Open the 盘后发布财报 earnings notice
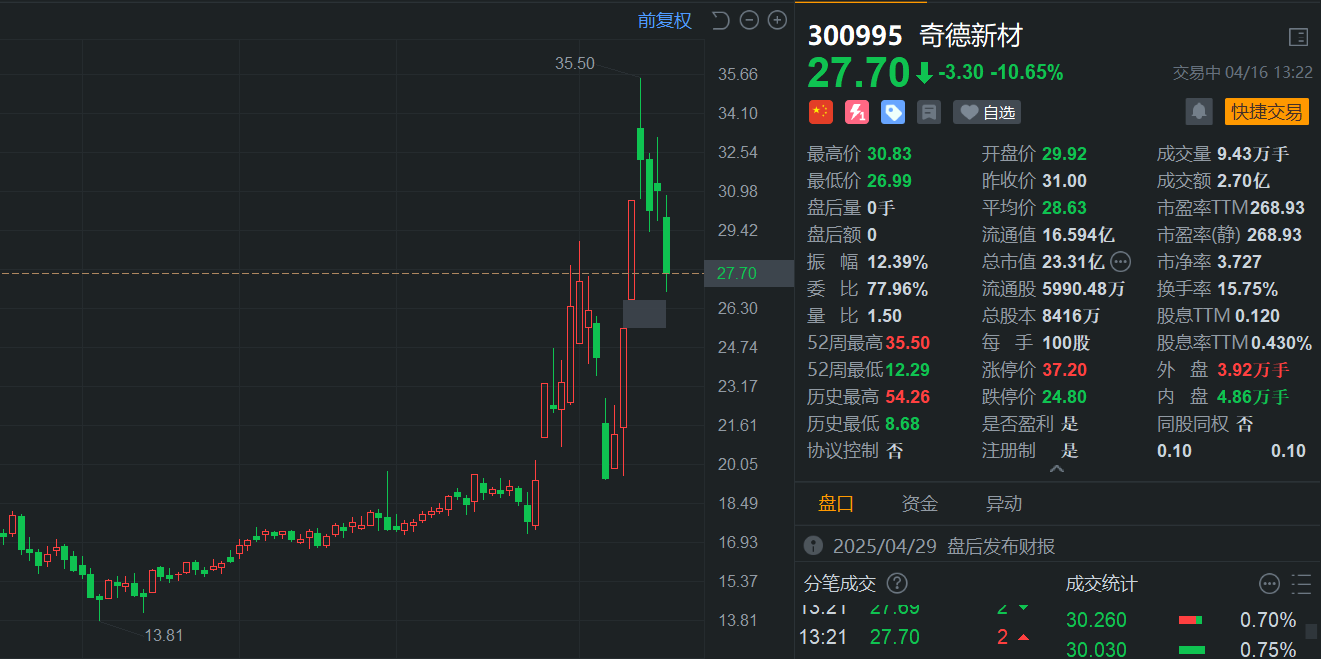Viewport: 1321px width, 659px height. pyautogui.click(x=1000, y=546)
